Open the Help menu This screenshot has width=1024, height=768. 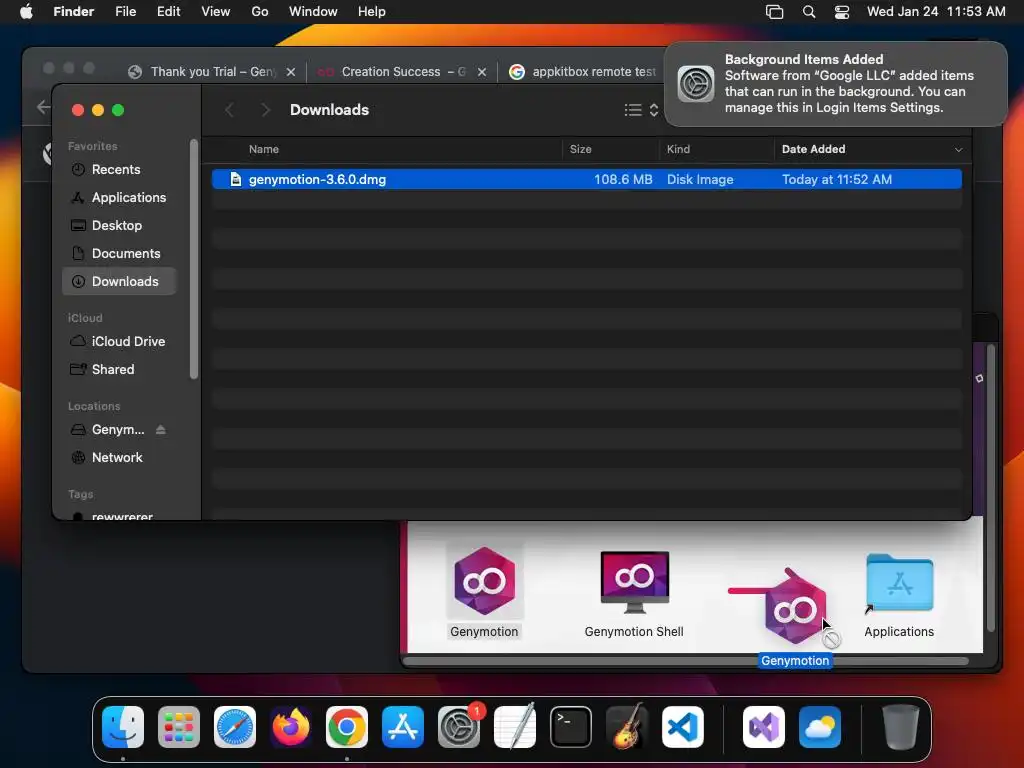tap(372, 12)
